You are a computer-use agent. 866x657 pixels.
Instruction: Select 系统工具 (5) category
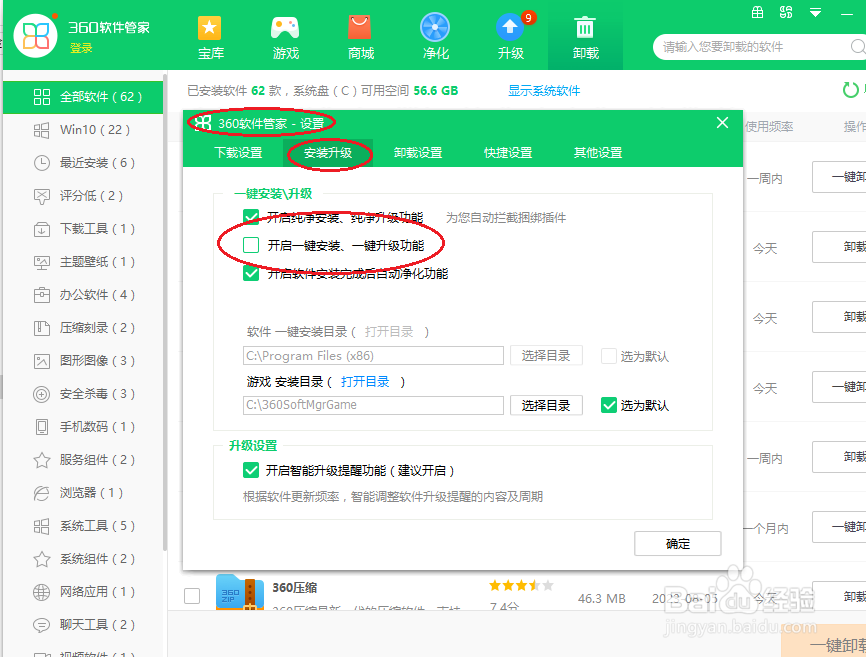83,526
